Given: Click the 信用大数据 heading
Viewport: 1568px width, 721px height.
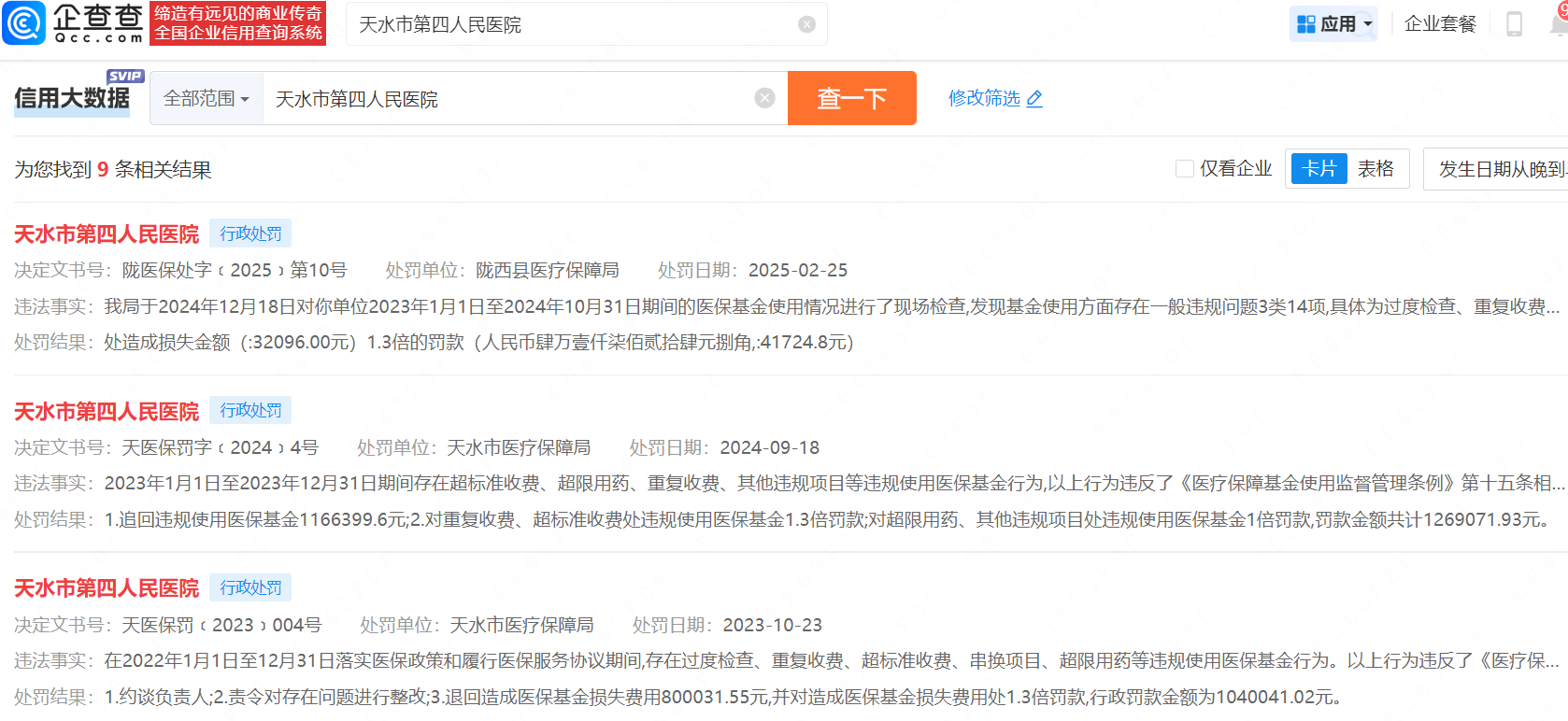Looking at the screenshot, I should [x=72, y=98].
